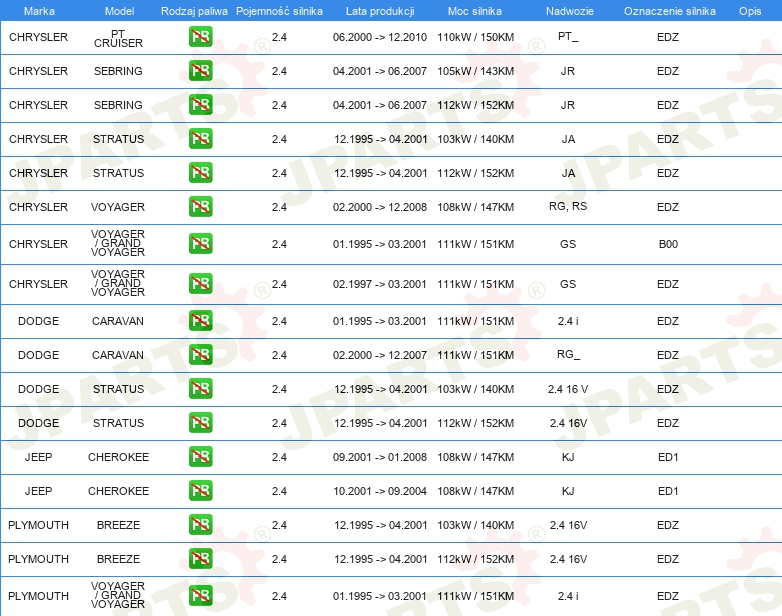
Task: Click the Opis column header
Action: pyautogui.click(x=750, y=11)
